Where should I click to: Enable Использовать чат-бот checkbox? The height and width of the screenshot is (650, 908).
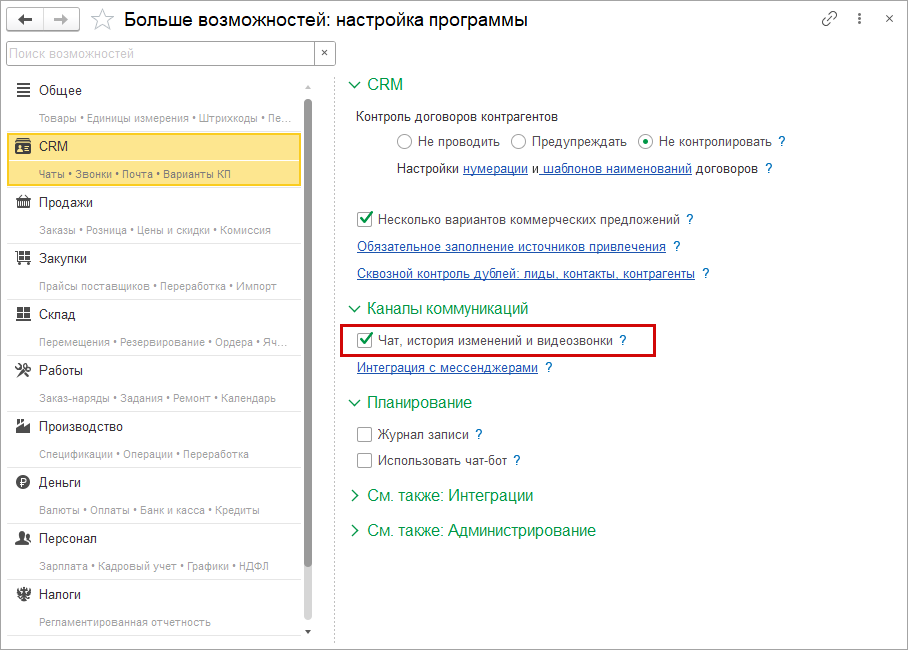coord(365,461)
